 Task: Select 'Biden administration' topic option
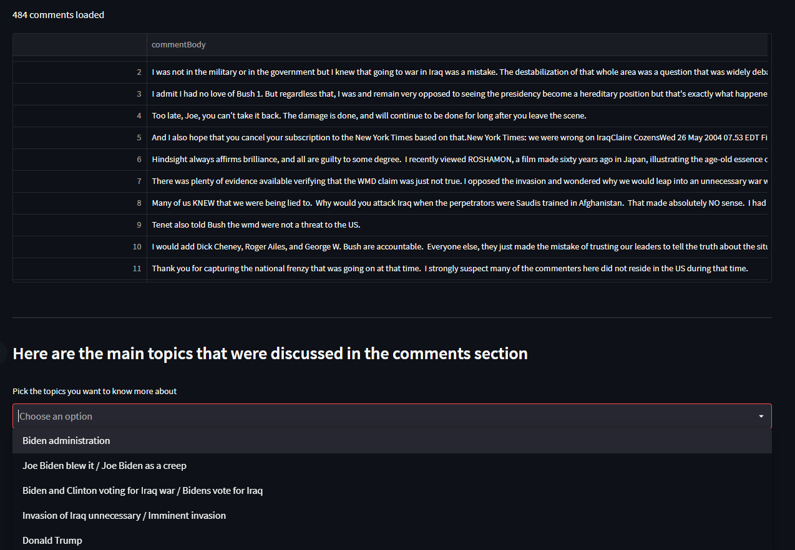66,441
